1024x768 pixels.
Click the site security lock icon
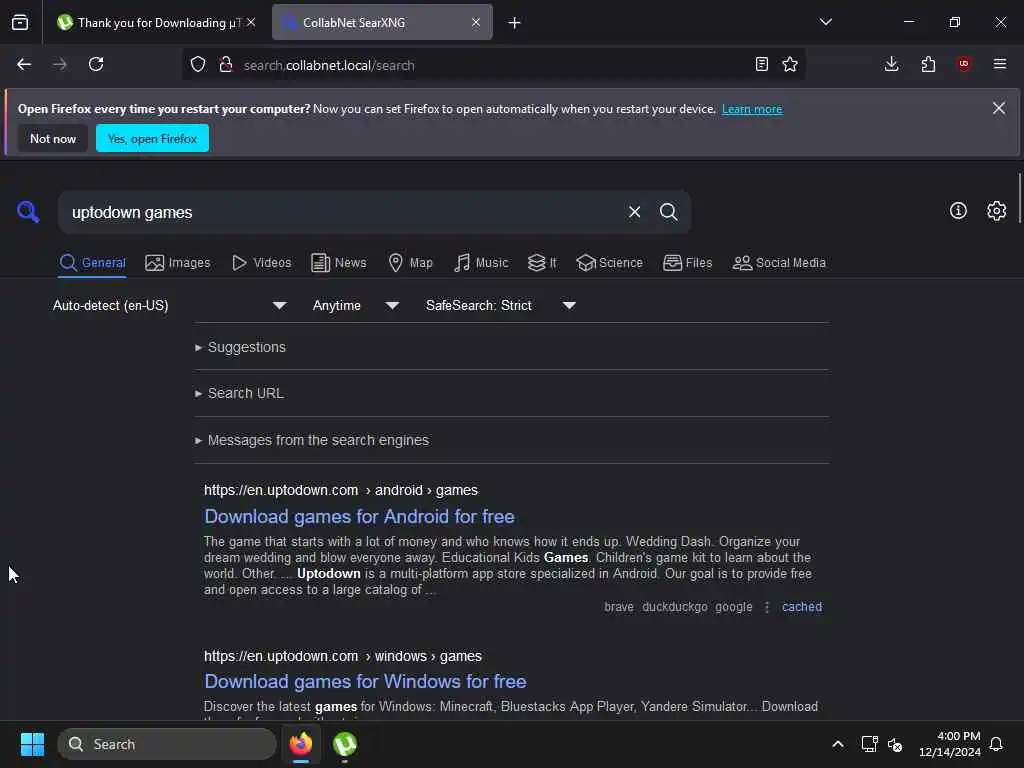tap(226, 64)
